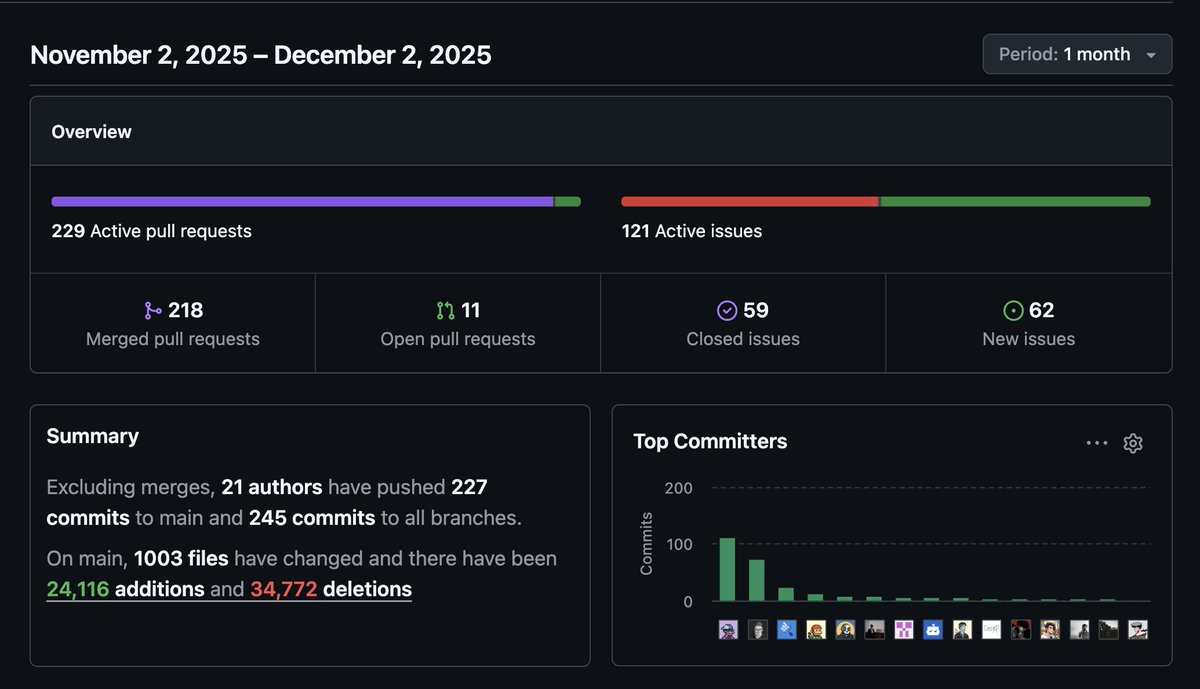Click the closed issues checkmark circle icon
The image size is (1200, 689).
(728, 310)
